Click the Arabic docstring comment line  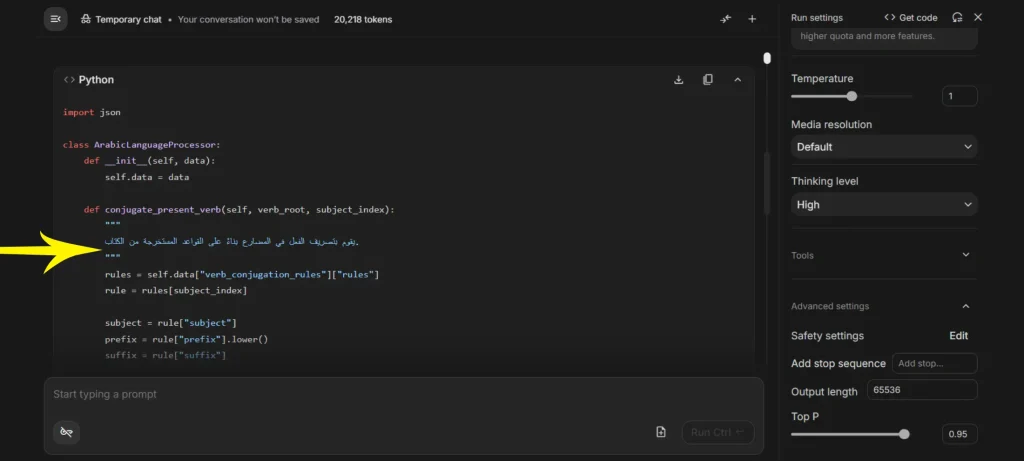point(232,242)
